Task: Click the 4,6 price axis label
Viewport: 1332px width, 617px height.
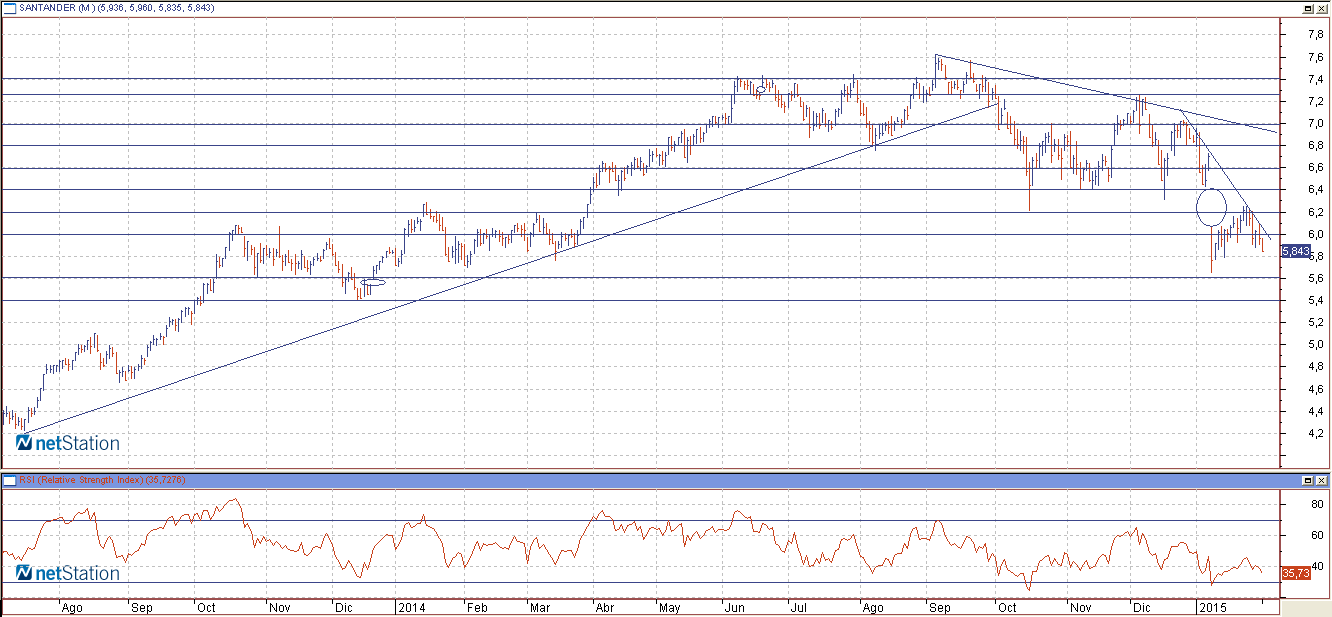Action: [1317, 389]
